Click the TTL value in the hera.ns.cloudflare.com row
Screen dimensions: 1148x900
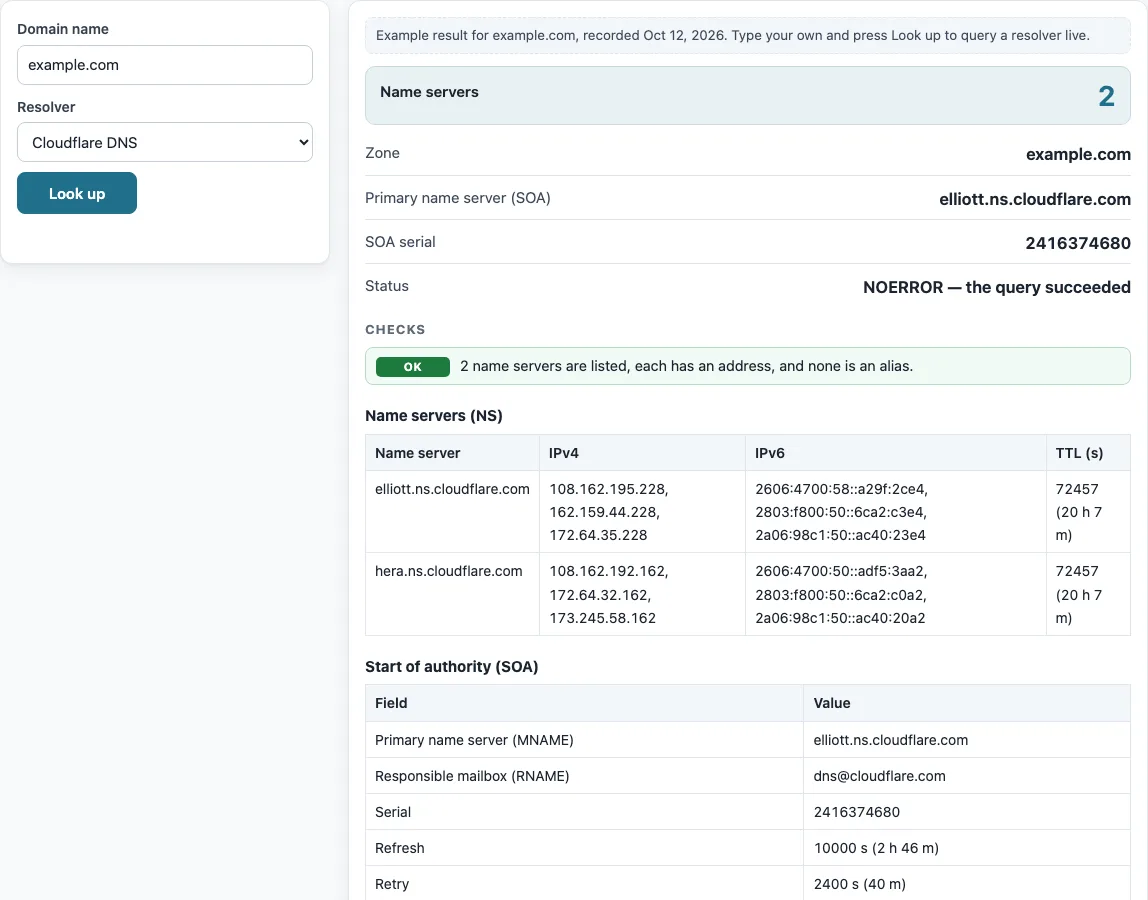click(1078, 595)
